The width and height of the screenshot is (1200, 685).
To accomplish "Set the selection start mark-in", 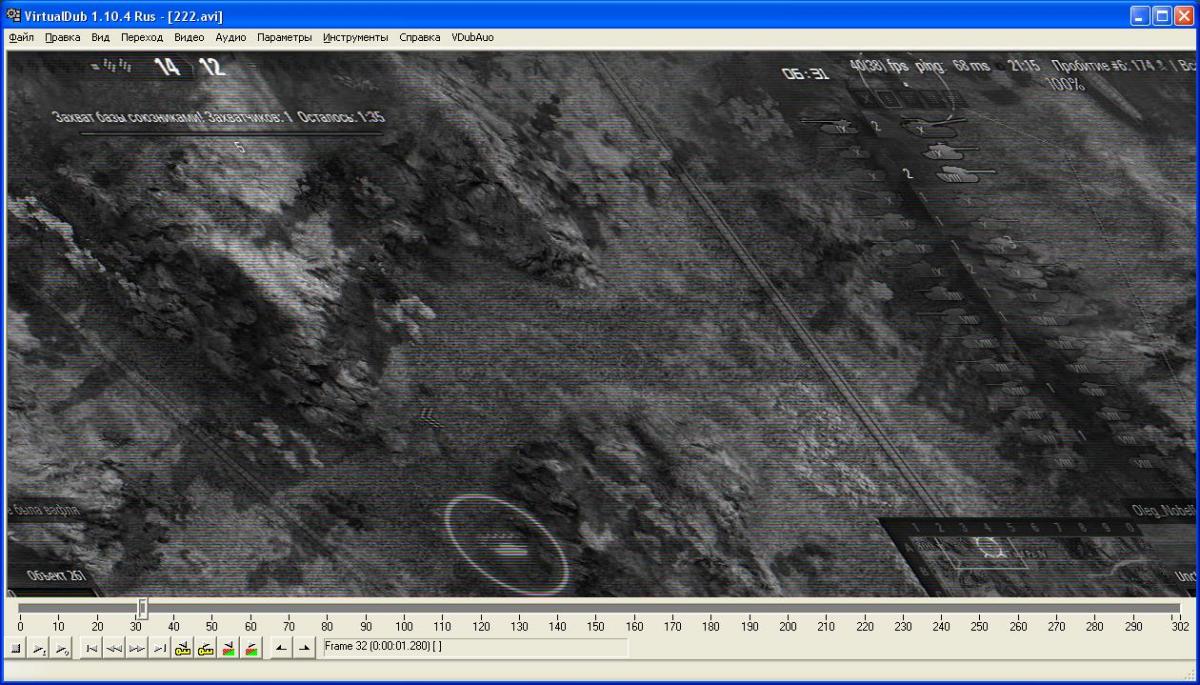I will (281, 649).
